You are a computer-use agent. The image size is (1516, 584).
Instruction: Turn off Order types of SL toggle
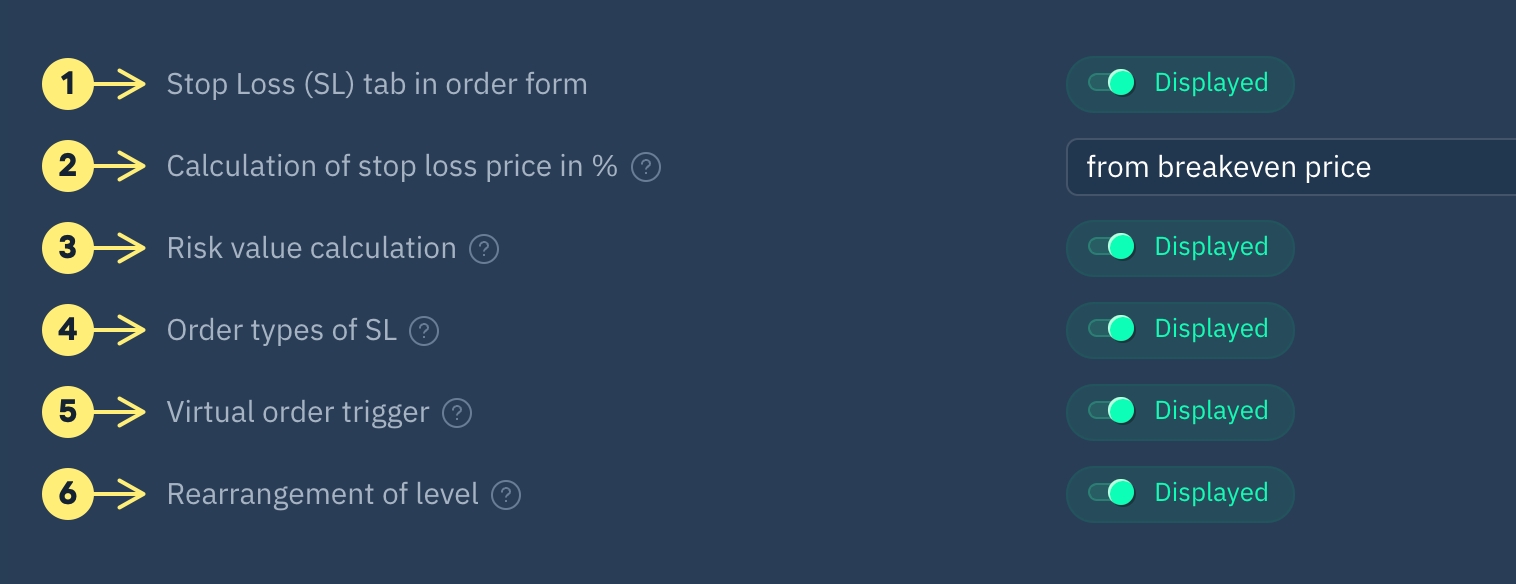[x=1112, y=330]
